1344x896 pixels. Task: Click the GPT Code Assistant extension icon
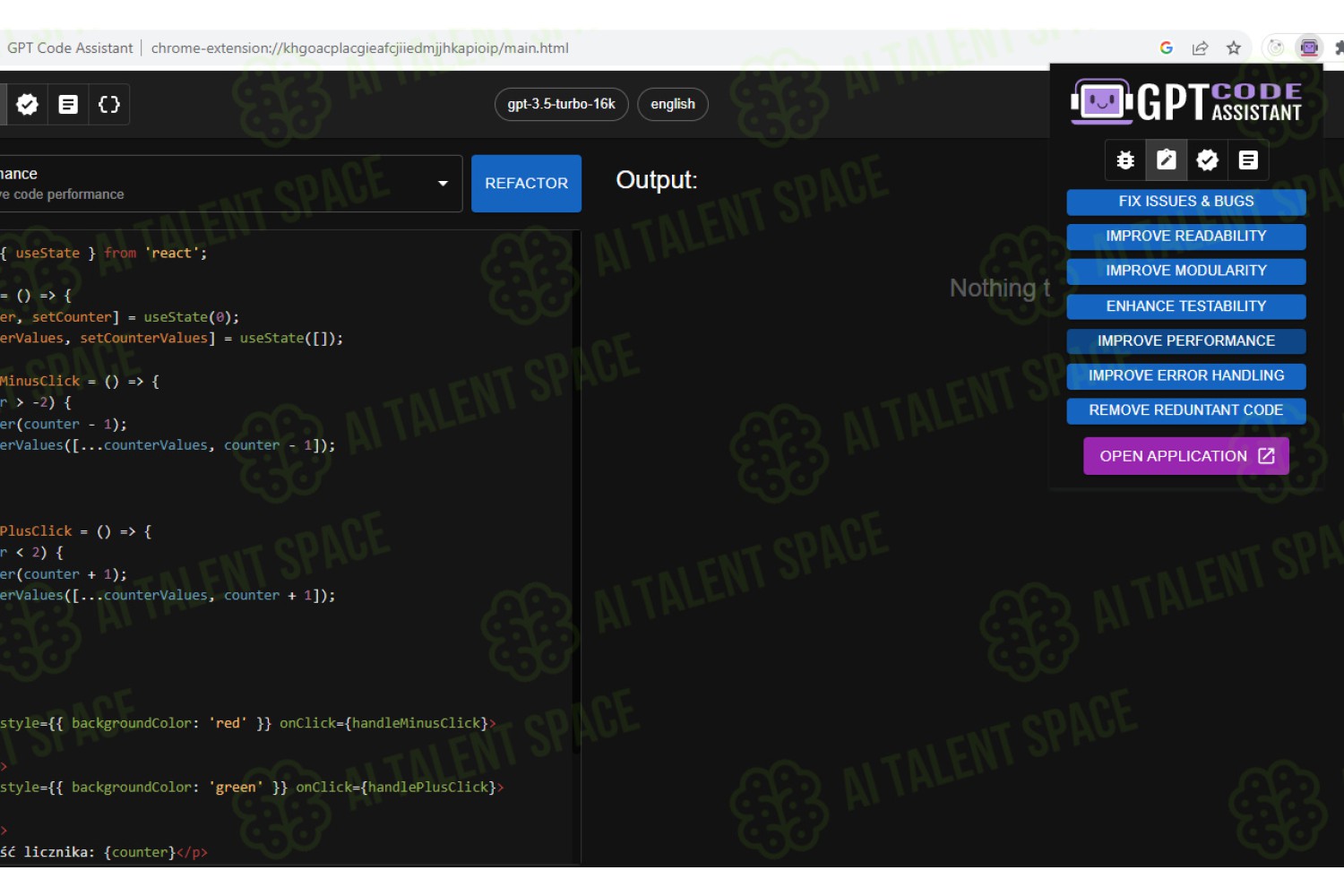[1309, 48]
